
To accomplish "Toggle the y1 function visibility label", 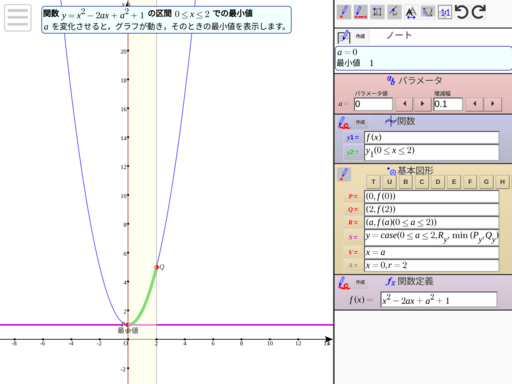I will coord(353,138).
